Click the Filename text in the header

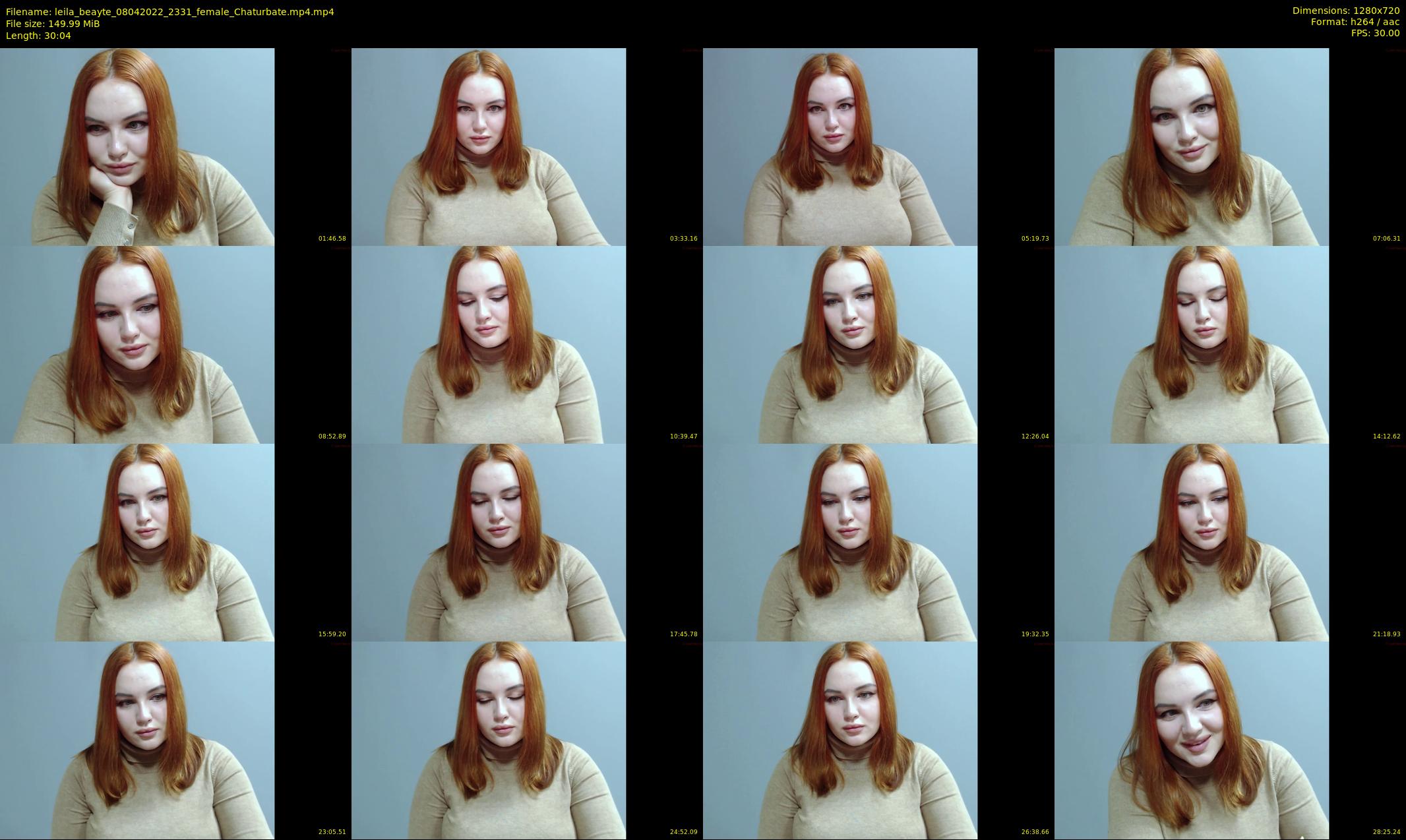[x=169, y=12]
